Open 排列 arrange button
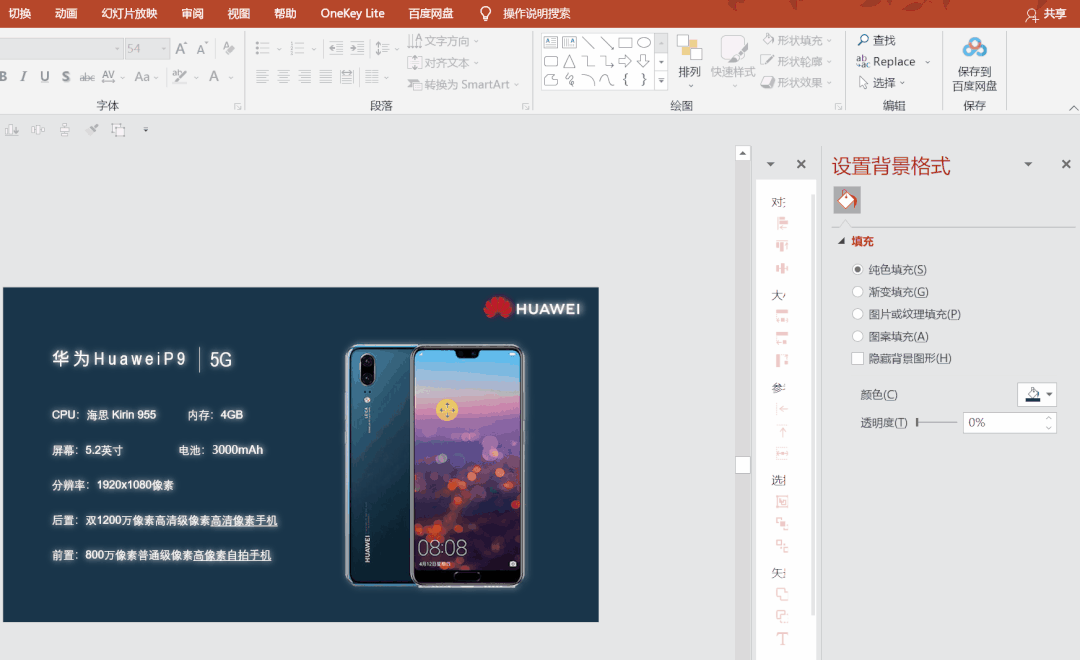Image resolution: width=1080 pixels, height=660 pixels. tap(689, 61)
